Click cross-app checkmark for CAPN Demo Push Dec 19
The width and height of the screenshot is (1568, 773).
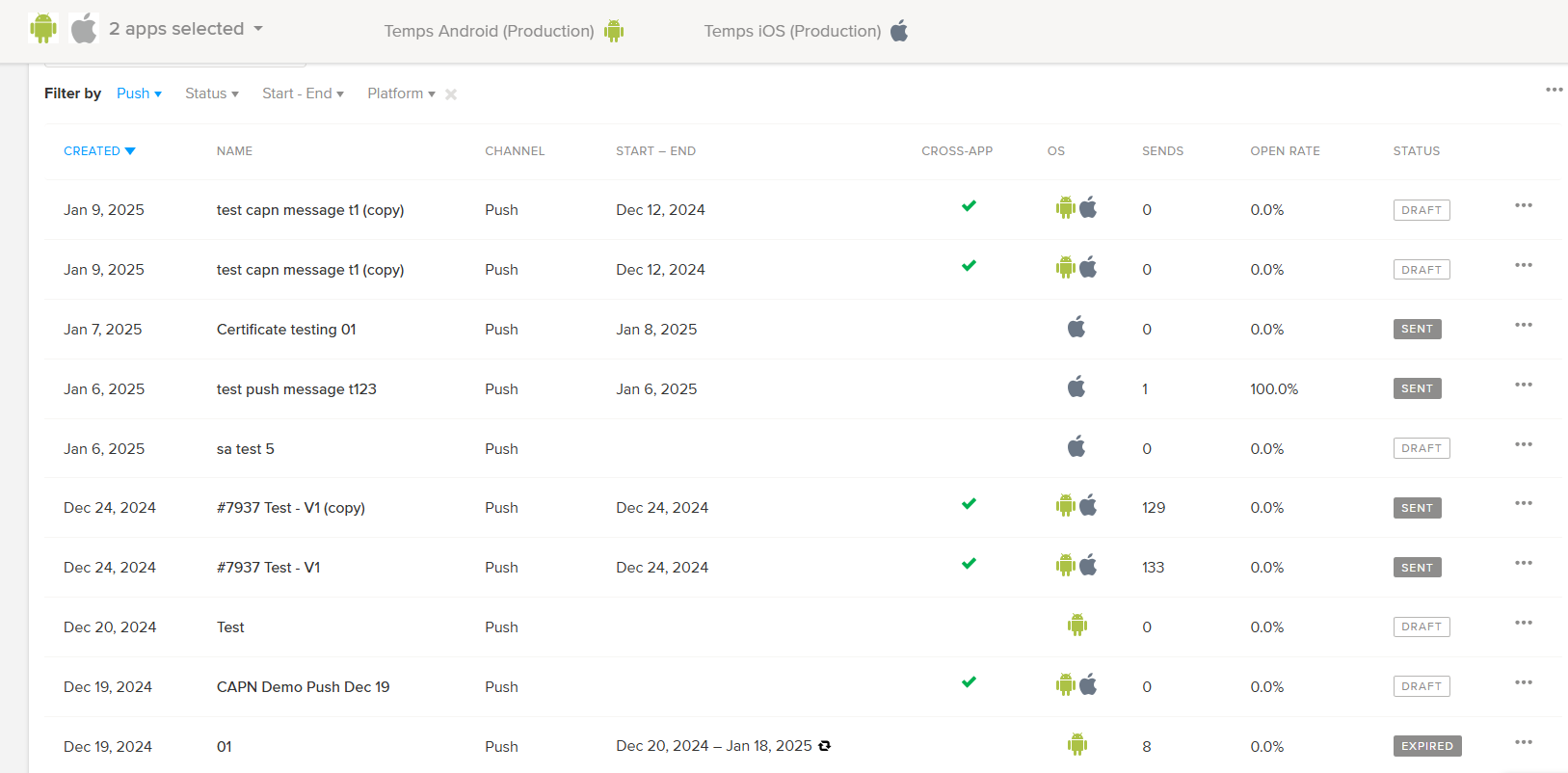(969, 682)
